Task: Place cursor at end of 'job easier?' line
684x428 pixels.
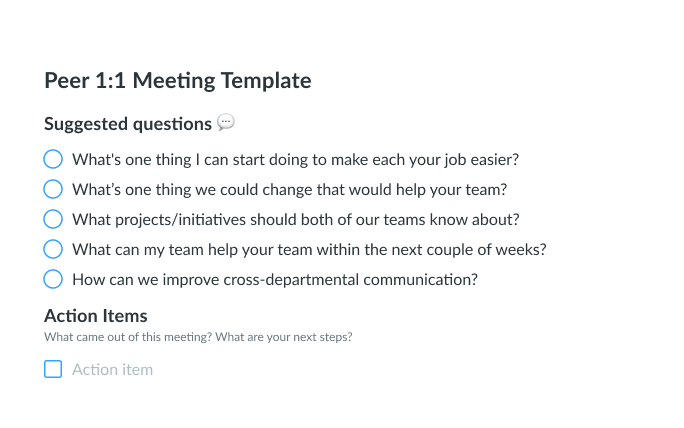Action: [x=520, y=160]
